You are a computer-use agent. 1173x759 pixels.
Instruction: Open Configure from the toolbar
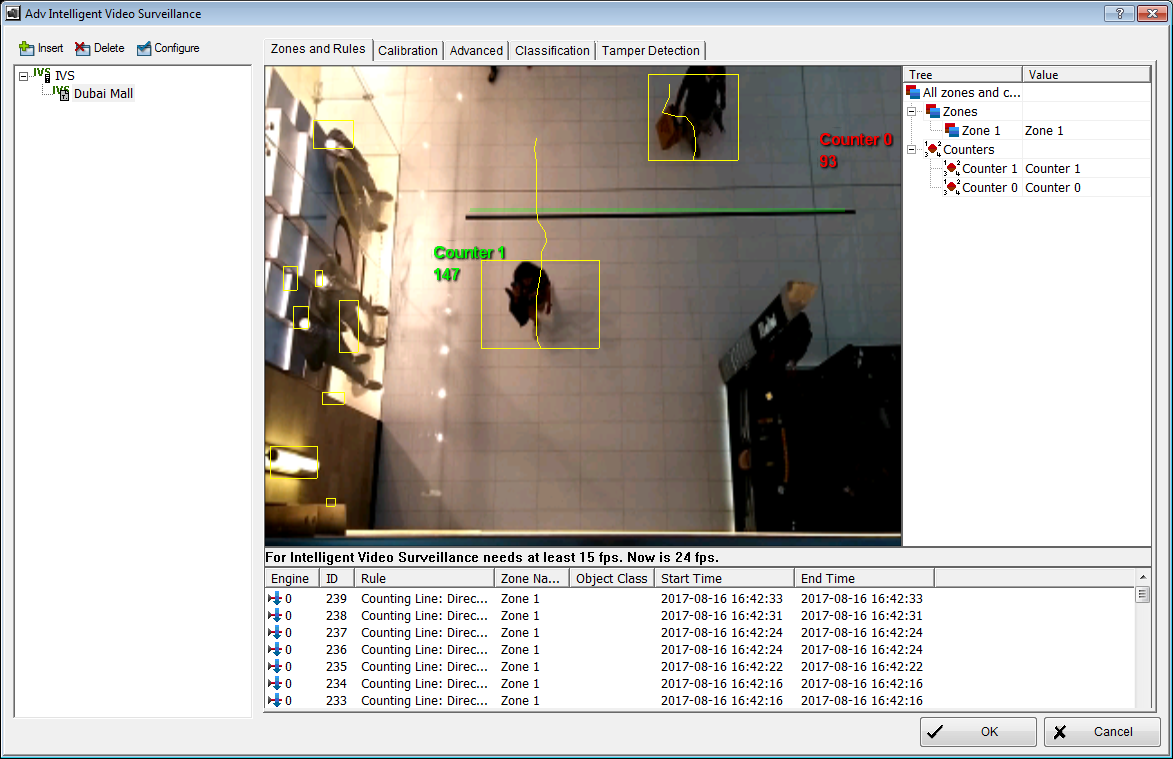144,48
